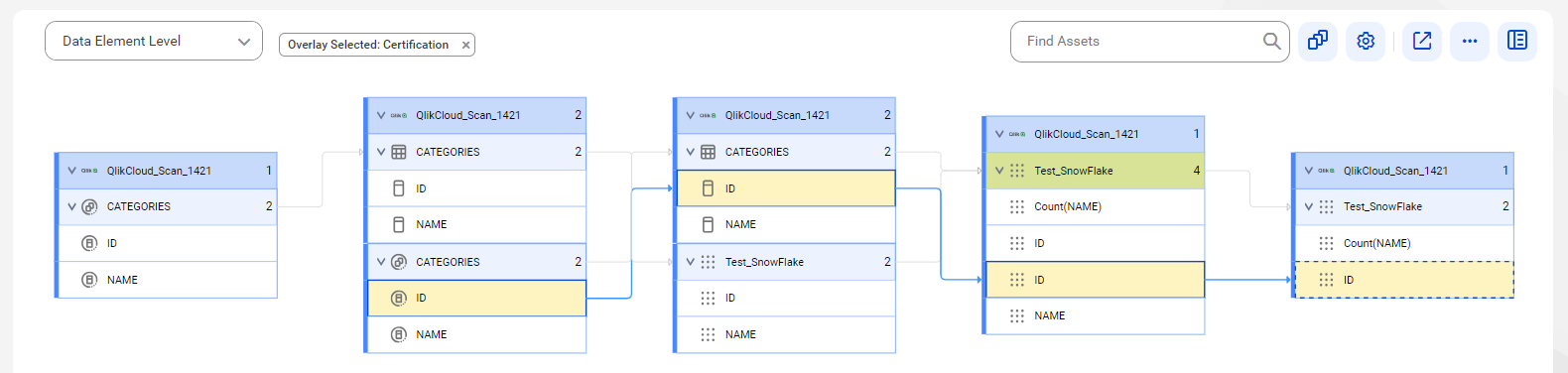Select column ID under table CATEGORIES, second node
1568x373 pixels.
pyautogui.click(x=476, y=188)
